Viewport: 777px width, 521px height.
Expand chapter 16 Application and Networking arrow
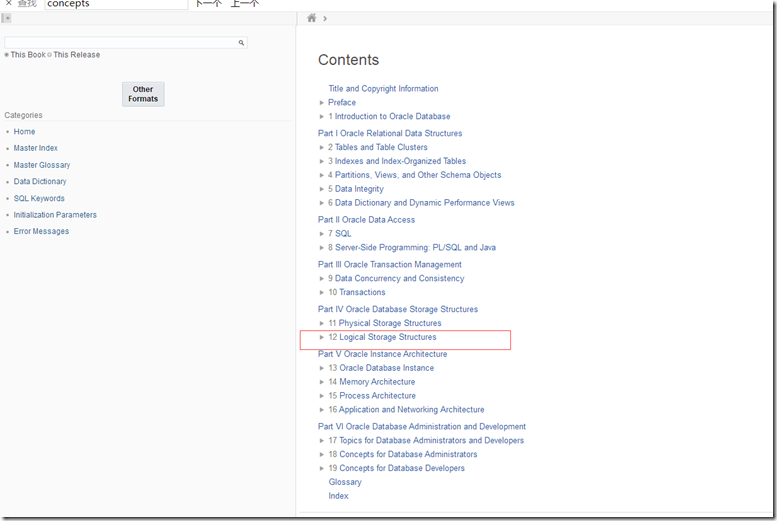(322, 409)
